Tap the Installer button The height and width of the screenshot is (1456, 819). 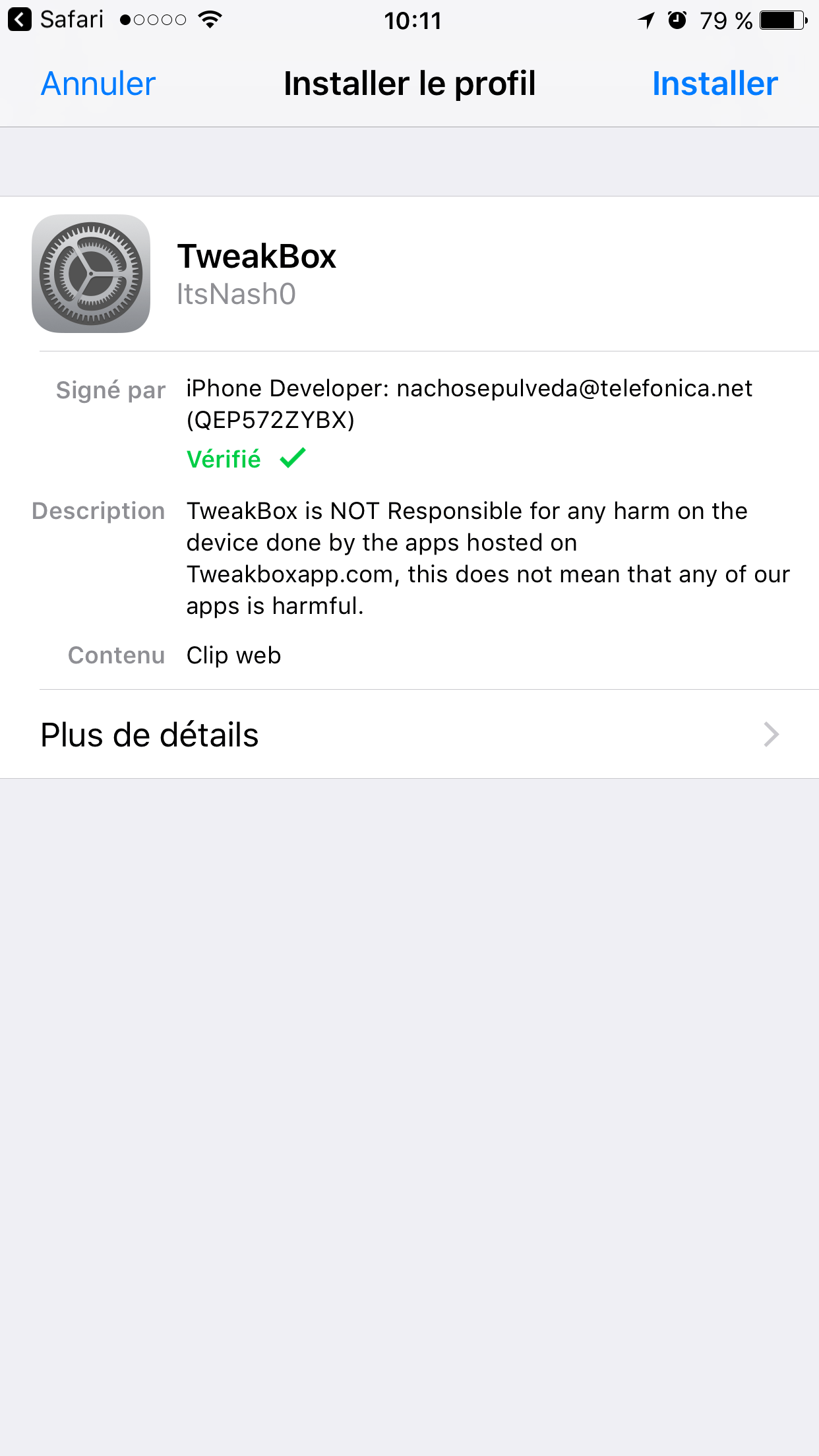(x=715, y=84)
